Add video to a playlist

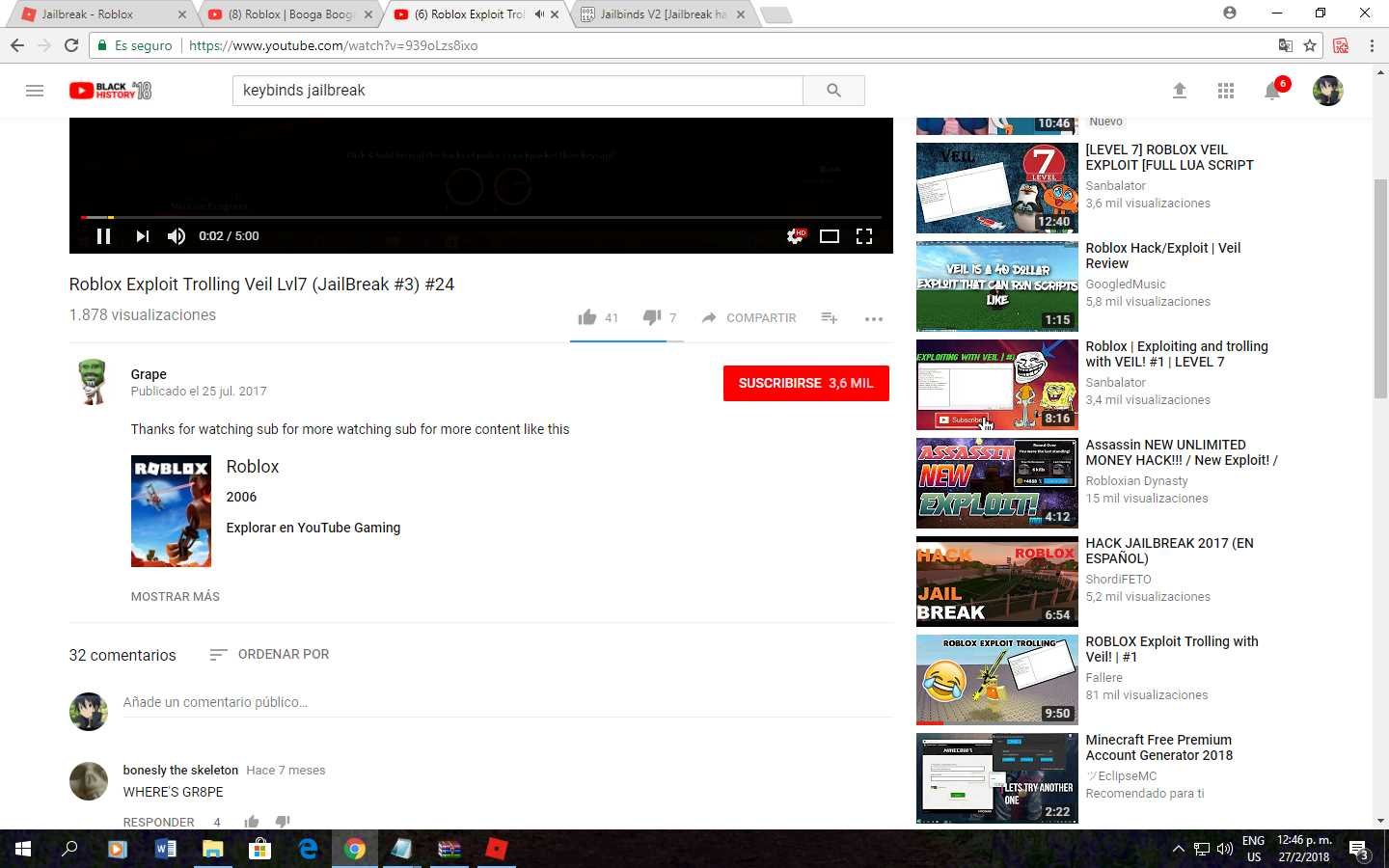pos(829,317)
